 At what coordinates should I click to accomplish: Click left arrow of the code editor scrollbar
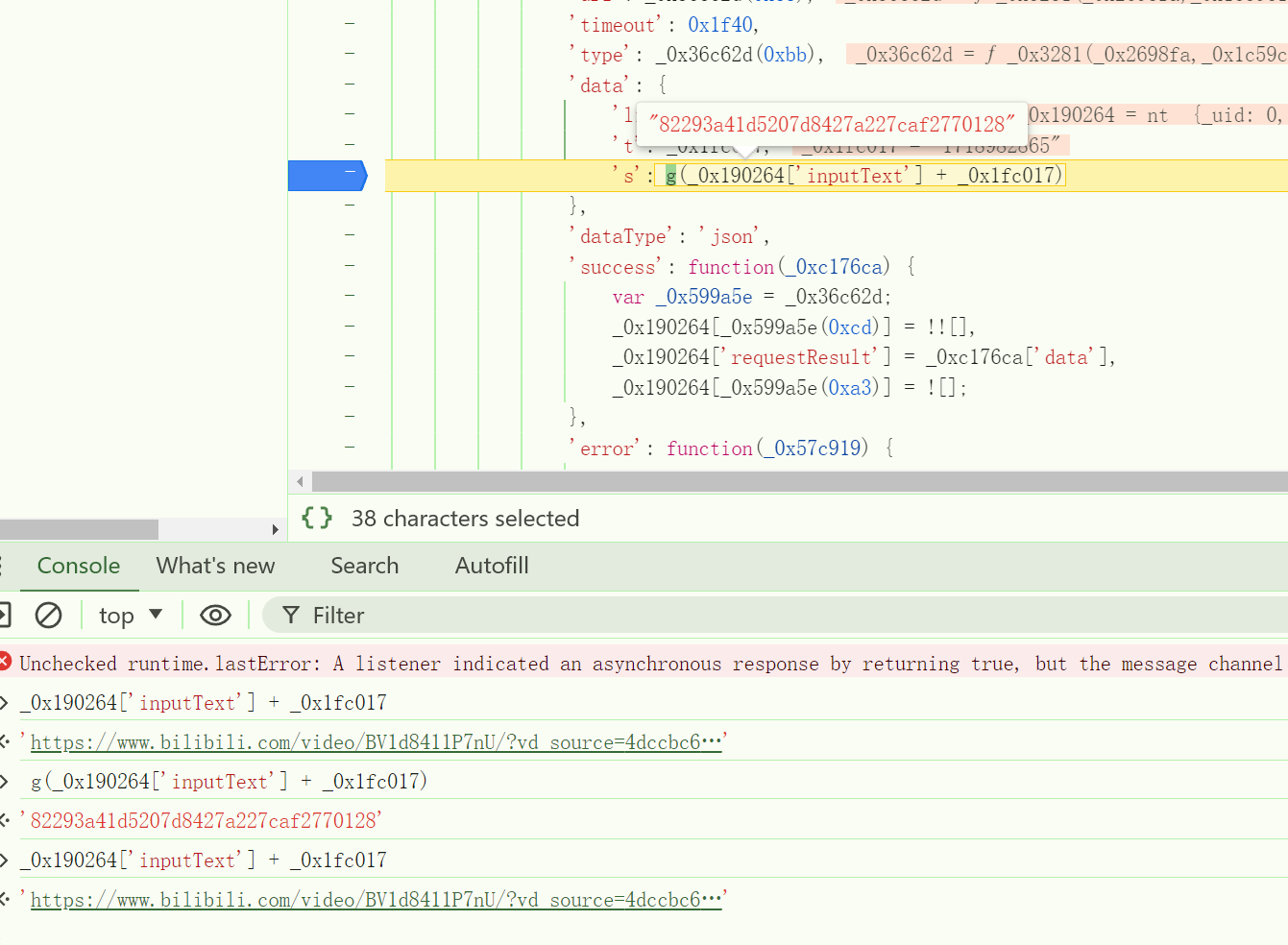301,481
